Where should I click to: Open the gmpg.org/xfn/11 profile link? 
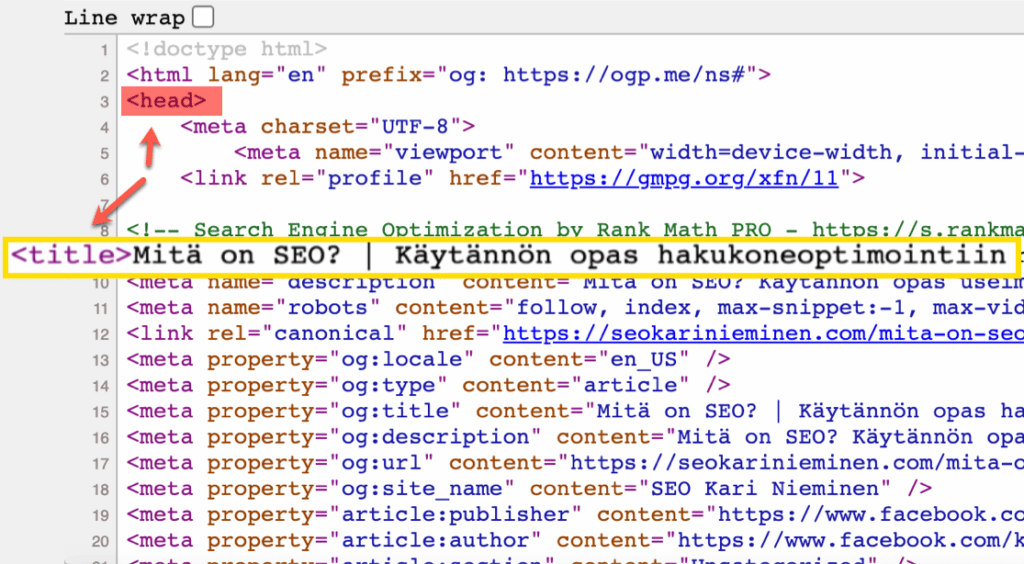click(x=684, y=178)
